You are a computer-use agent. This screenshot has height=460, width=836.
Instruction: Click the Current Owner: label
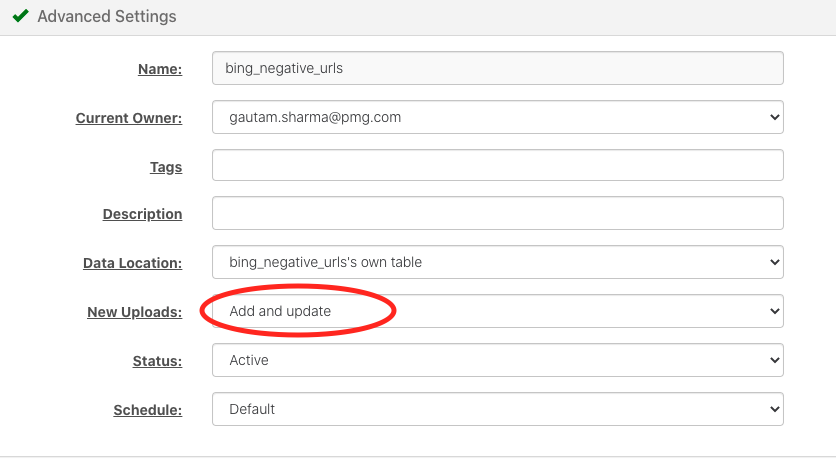tap(128, 118)
